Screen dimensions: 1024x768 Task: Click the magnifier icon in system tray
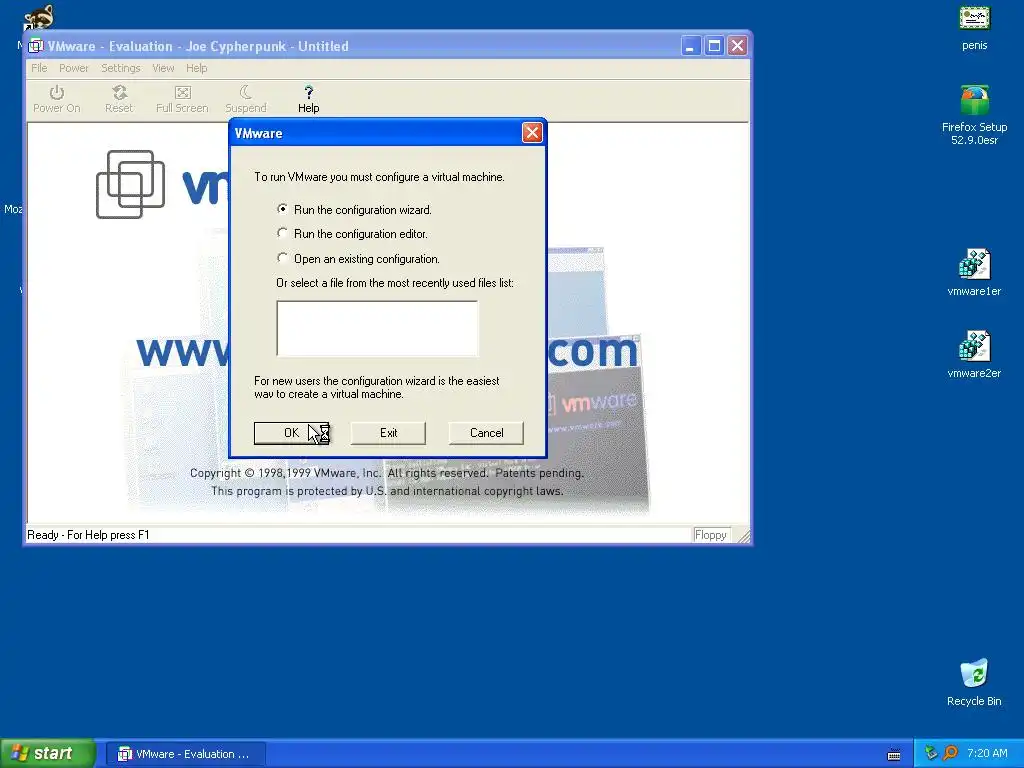[950, 753]
